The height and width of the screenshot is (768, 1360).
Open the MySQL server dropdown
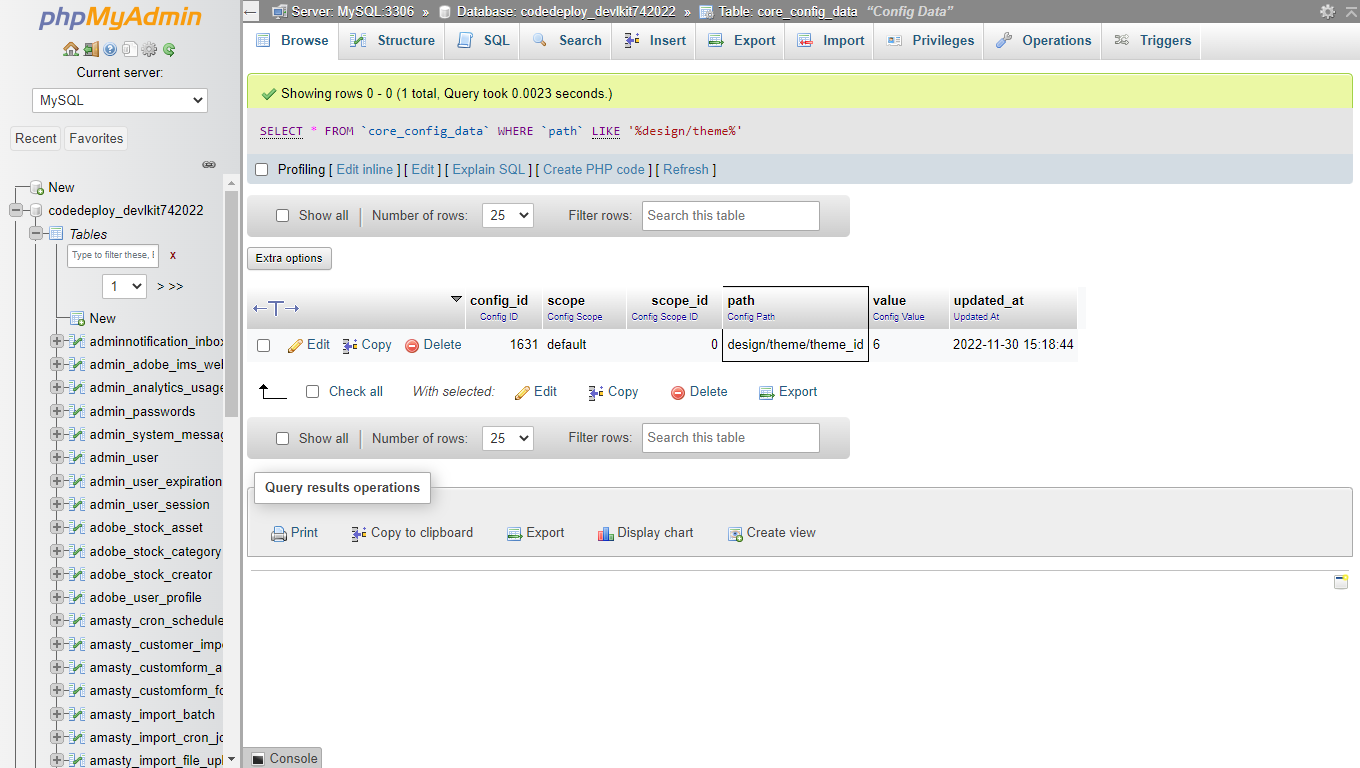click(119, 100)
